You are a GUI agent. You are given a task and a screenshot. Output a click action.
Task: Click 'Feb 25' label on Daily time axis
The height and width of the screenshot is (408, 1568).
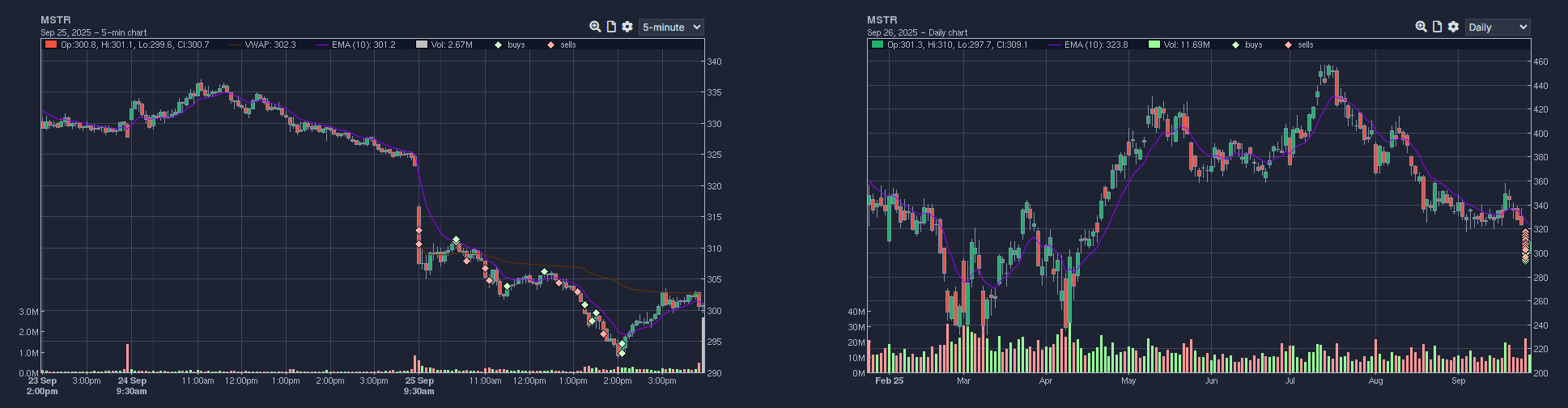click(x=889, y=380)
